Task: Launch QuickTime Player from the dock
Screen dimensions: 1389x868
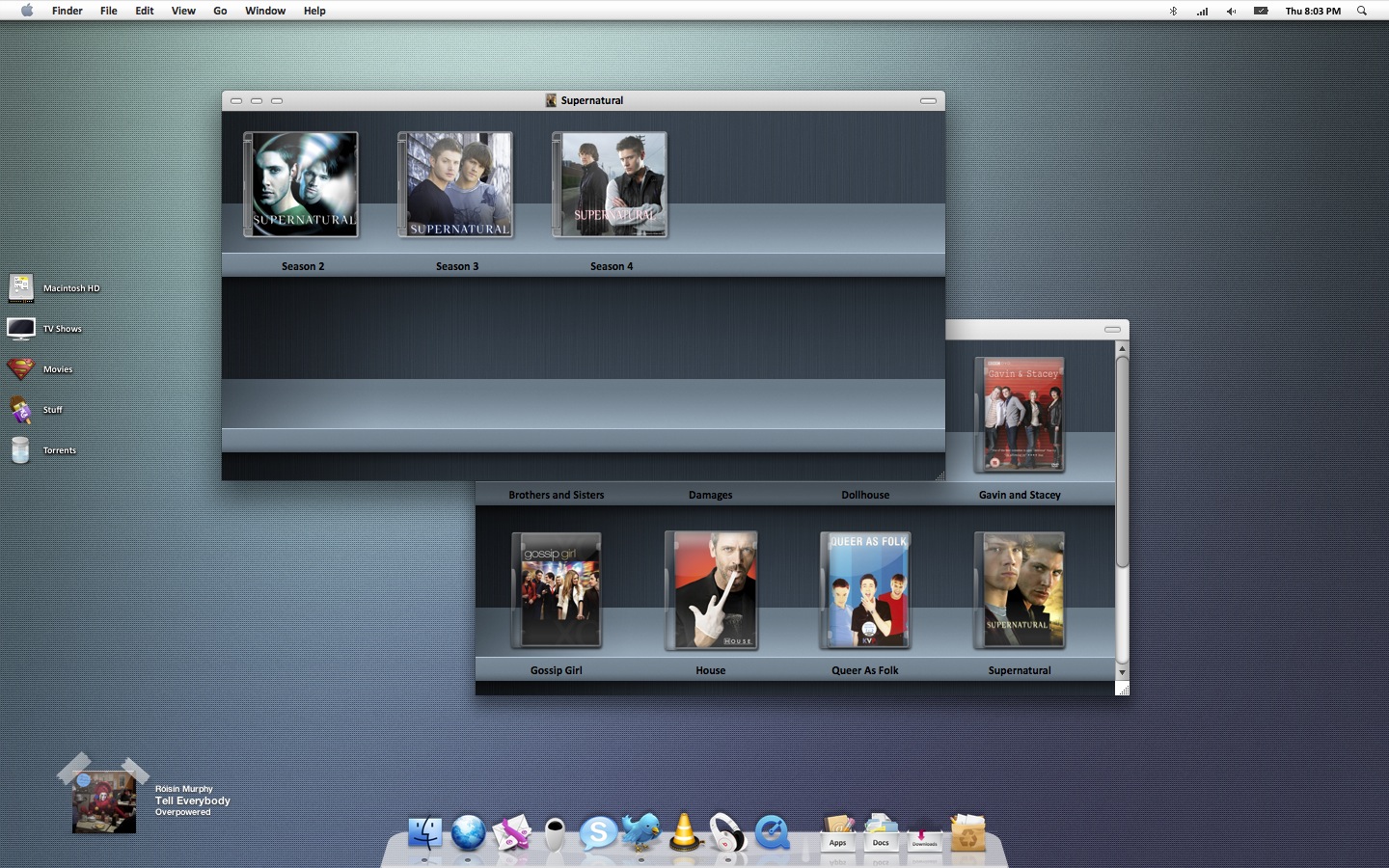Action: [773, 832]
